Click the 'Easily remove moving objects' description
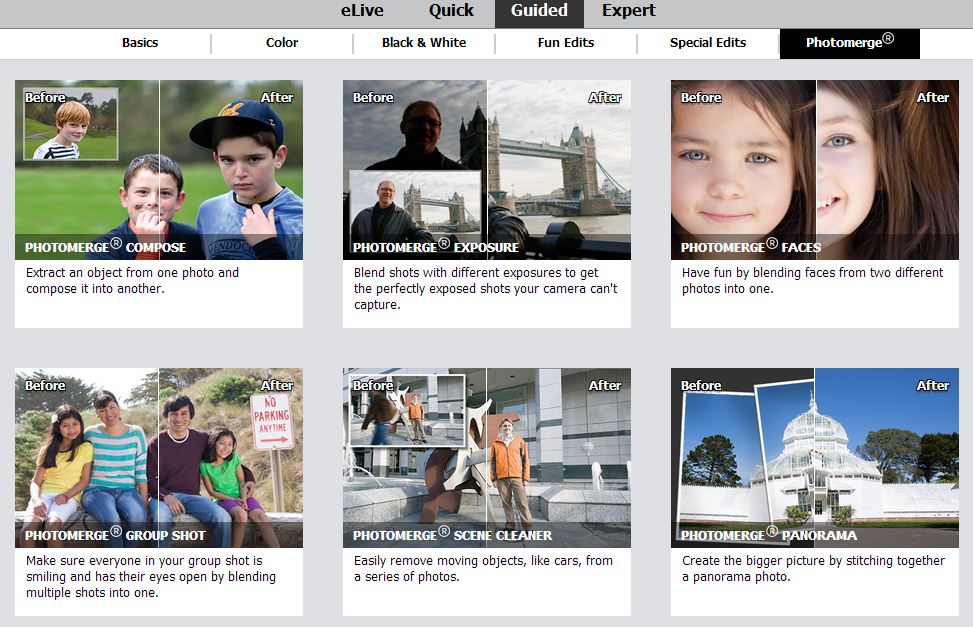Viewport: 973px width, 627px height. point(483,569)
